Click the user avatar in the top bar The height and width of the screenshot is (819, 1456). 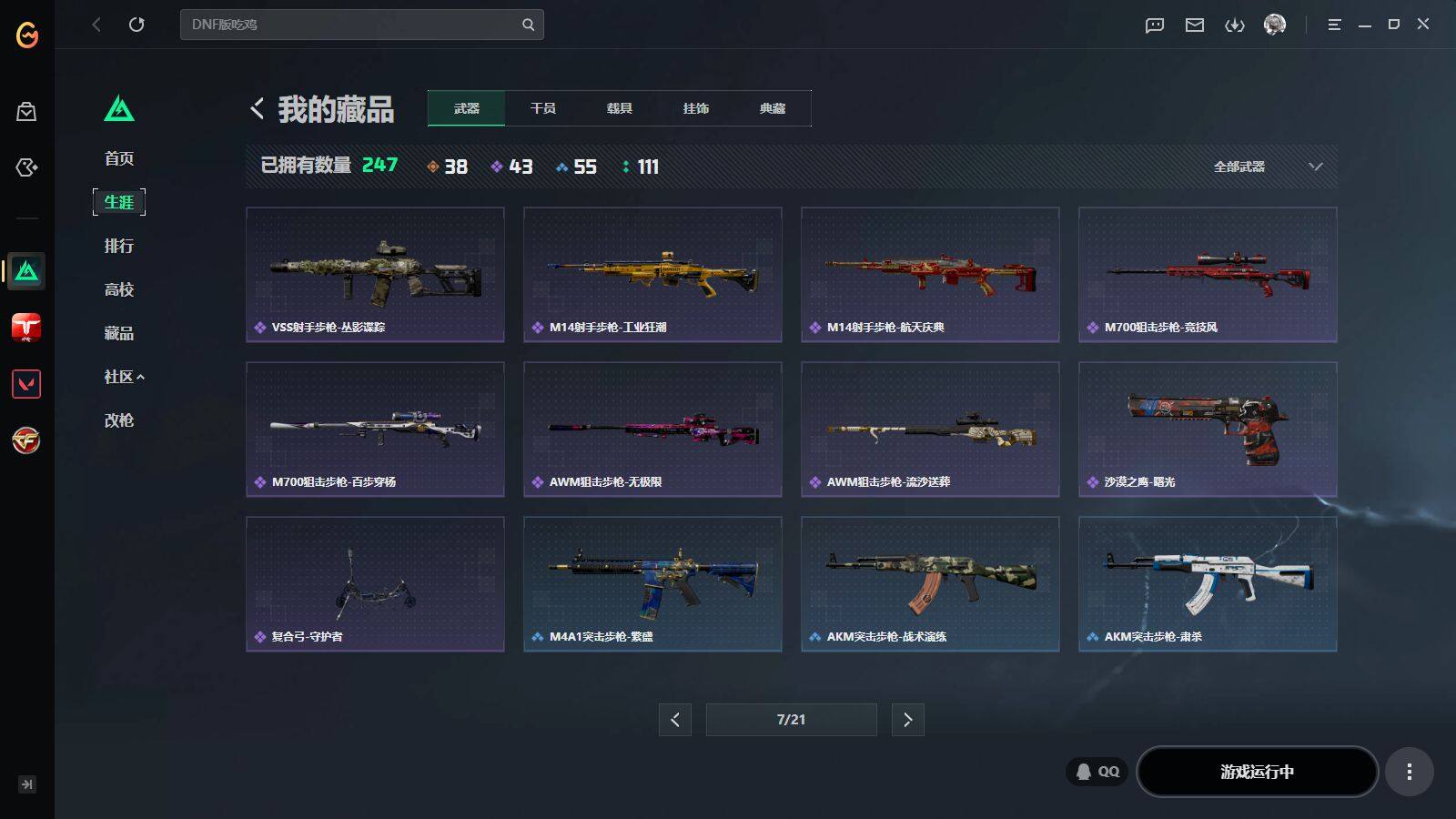(1275, 25)
